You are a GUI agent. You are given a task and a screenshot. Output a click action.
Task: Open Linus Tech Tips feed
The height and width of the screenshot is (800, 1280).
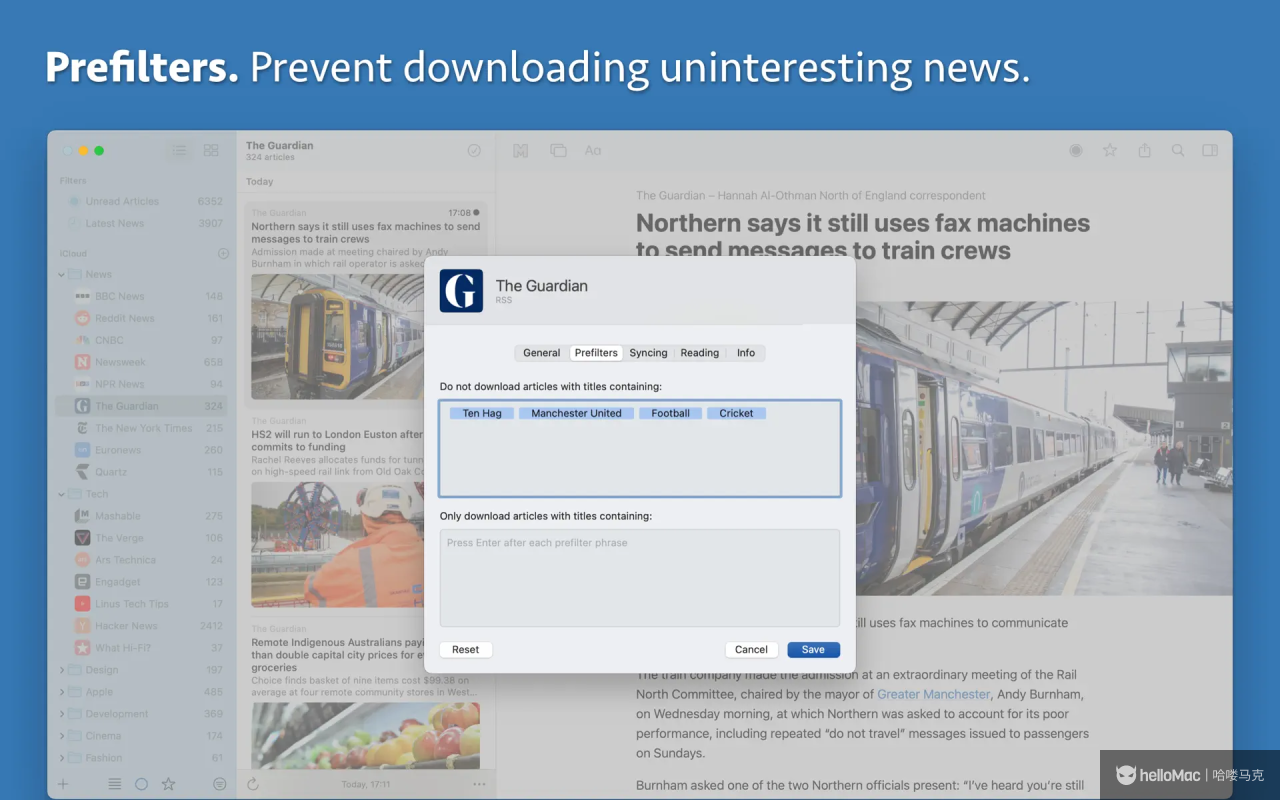(x=141, y=604)
